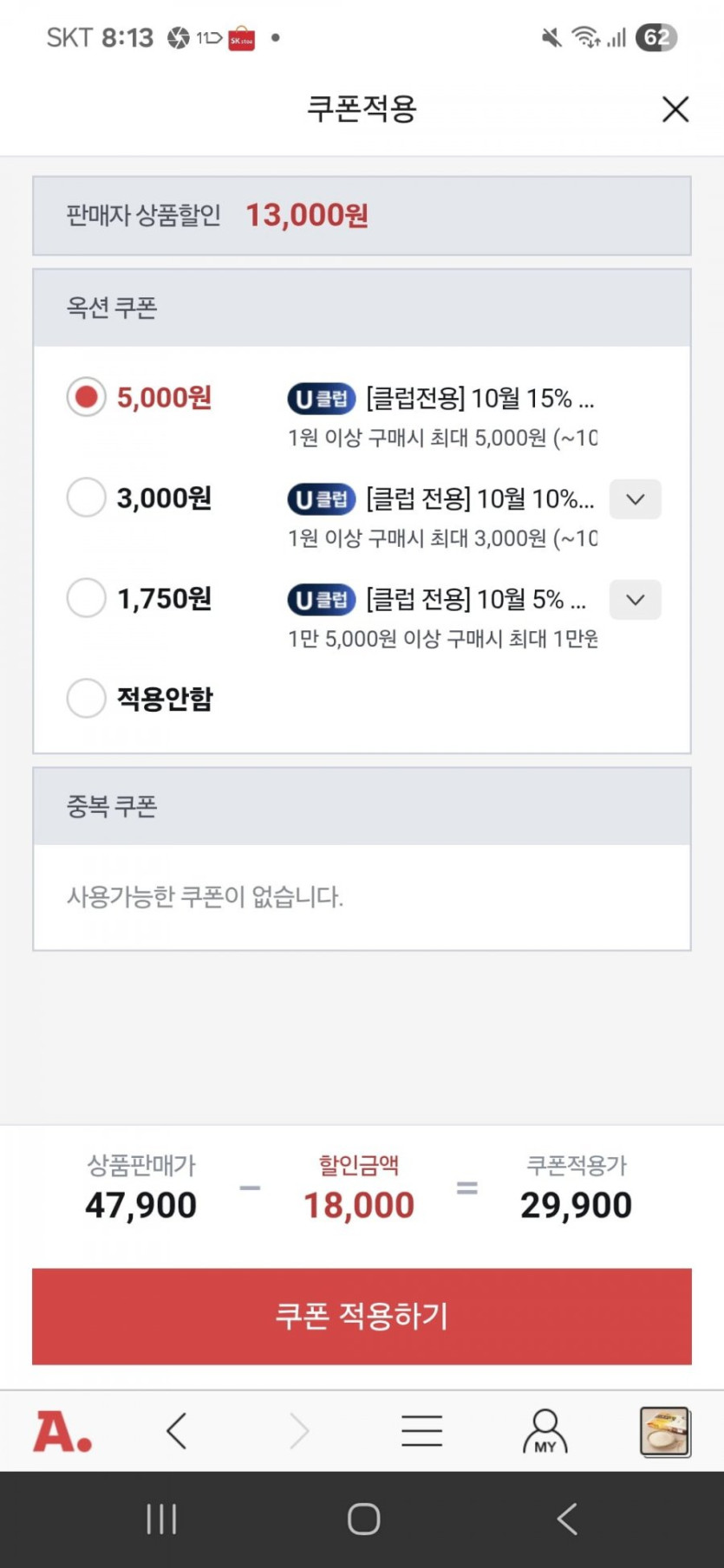The height and width of the screenshot is (1568, 724).
Task: Select the 적용안함 no-coupon option
Action: point(87,698)
